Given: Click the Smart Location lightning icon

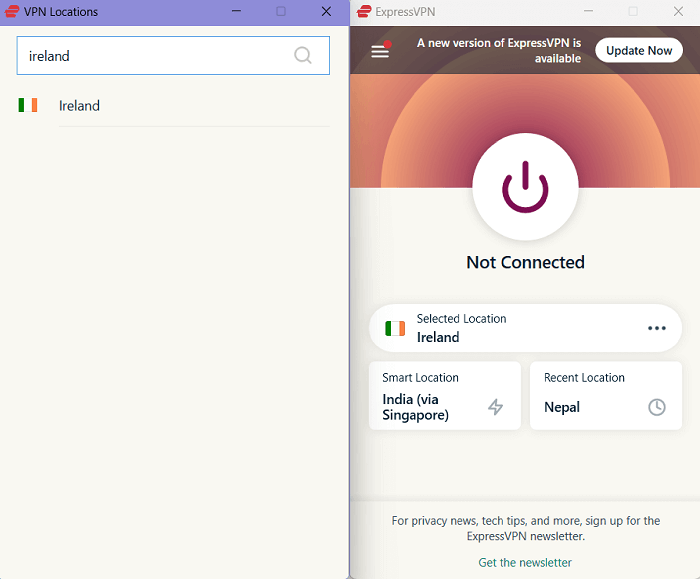Looking at the screenshot, I should coord(495,407).
